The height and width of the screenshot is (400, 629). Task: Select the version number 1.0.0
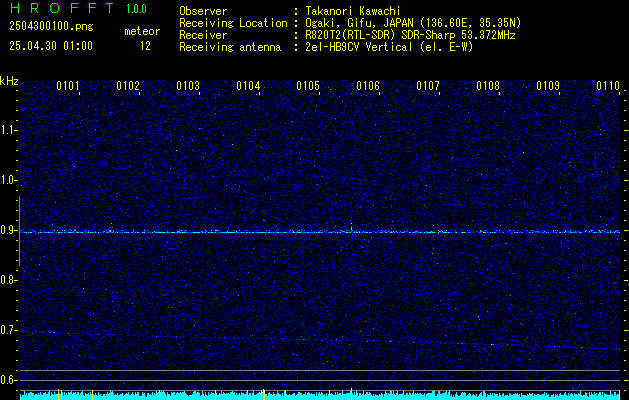click(x=136, y=9)
